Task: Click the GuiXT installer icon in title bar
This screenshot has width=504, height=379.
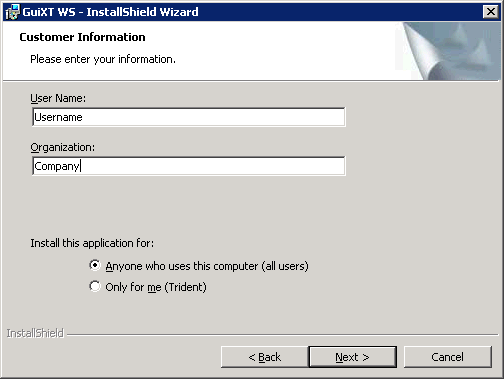Action: click(12, 12)
